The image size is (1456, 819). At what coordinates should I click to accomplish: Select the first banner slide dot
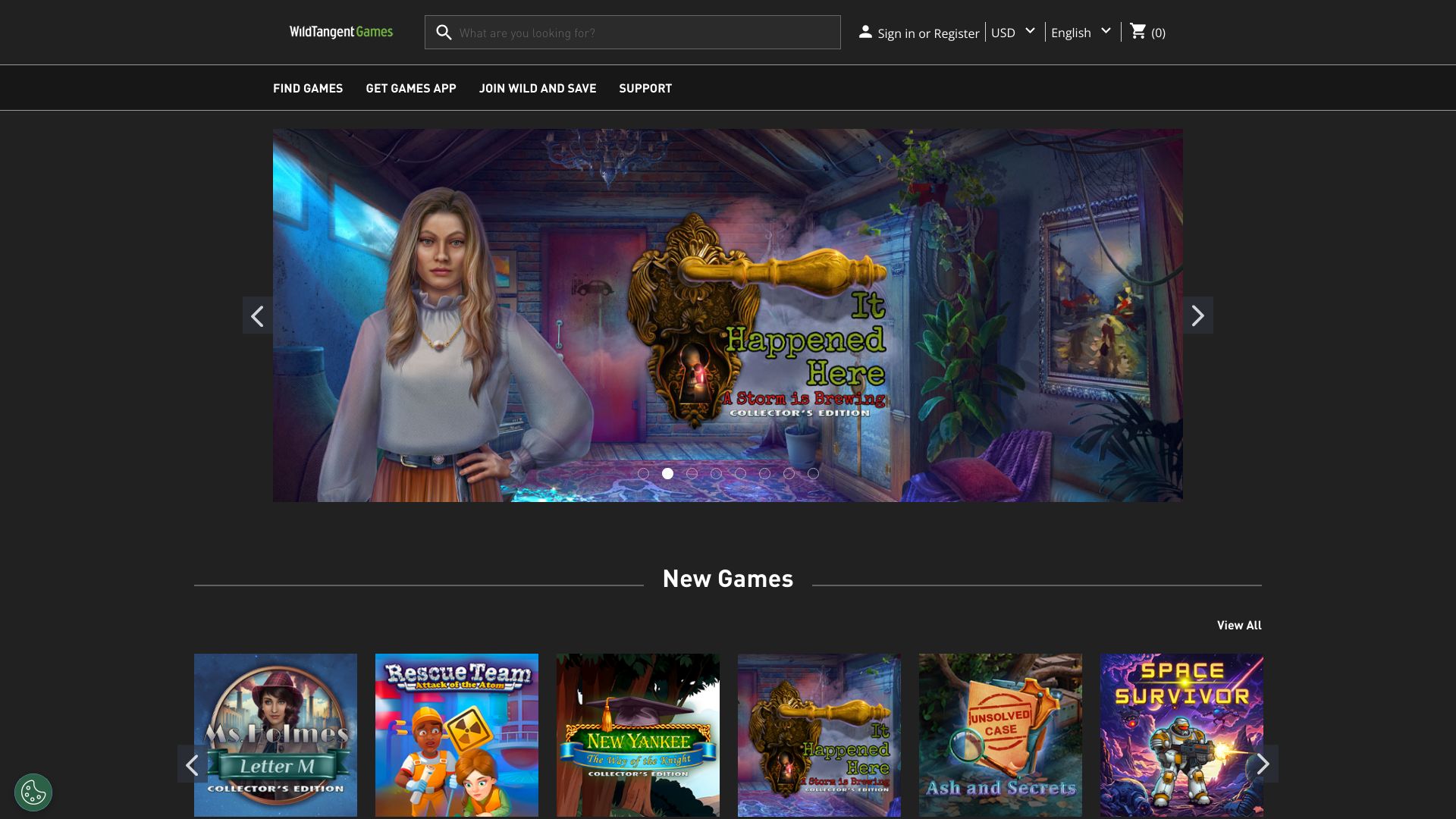pos(643,473)
